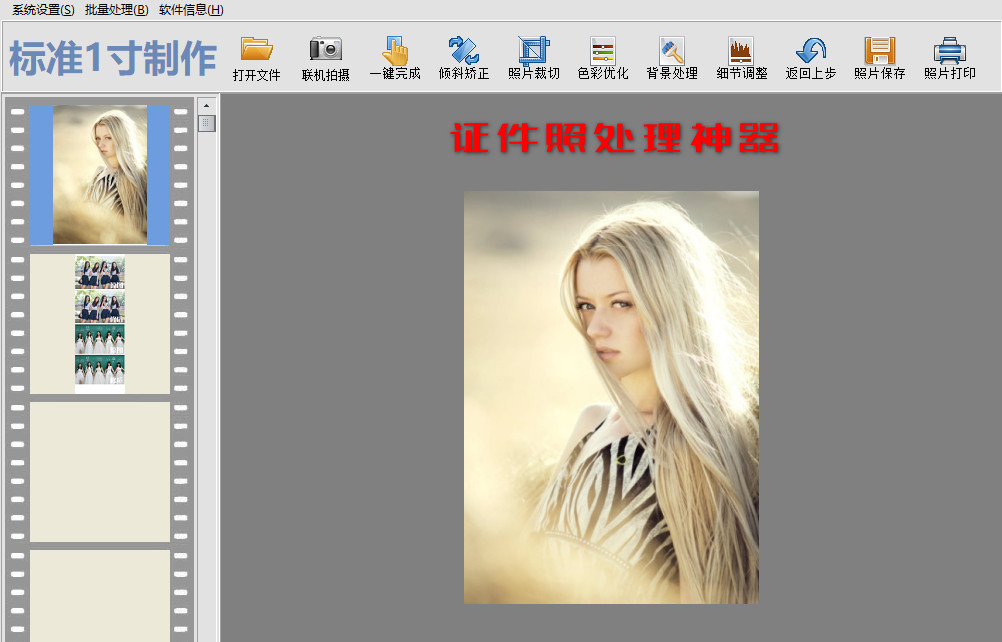Click the filmstrip scrollbar up arrow
Screen dimensions: 1002x642
[x=206, y=105]
